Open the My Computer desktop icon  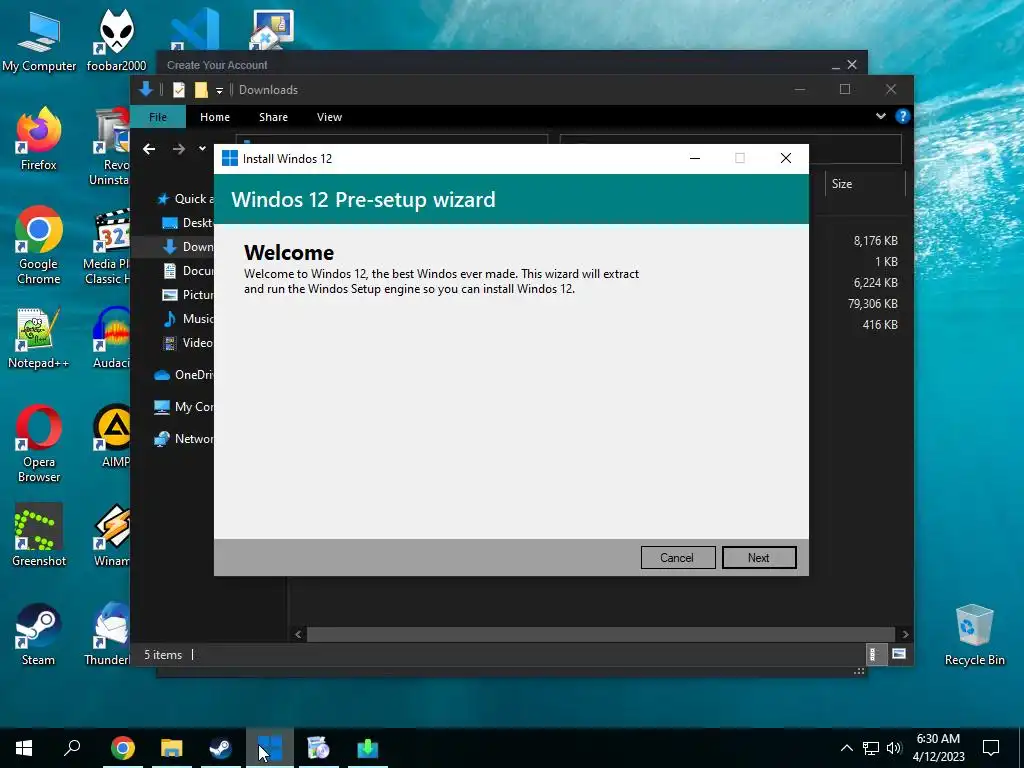(39, 43)
